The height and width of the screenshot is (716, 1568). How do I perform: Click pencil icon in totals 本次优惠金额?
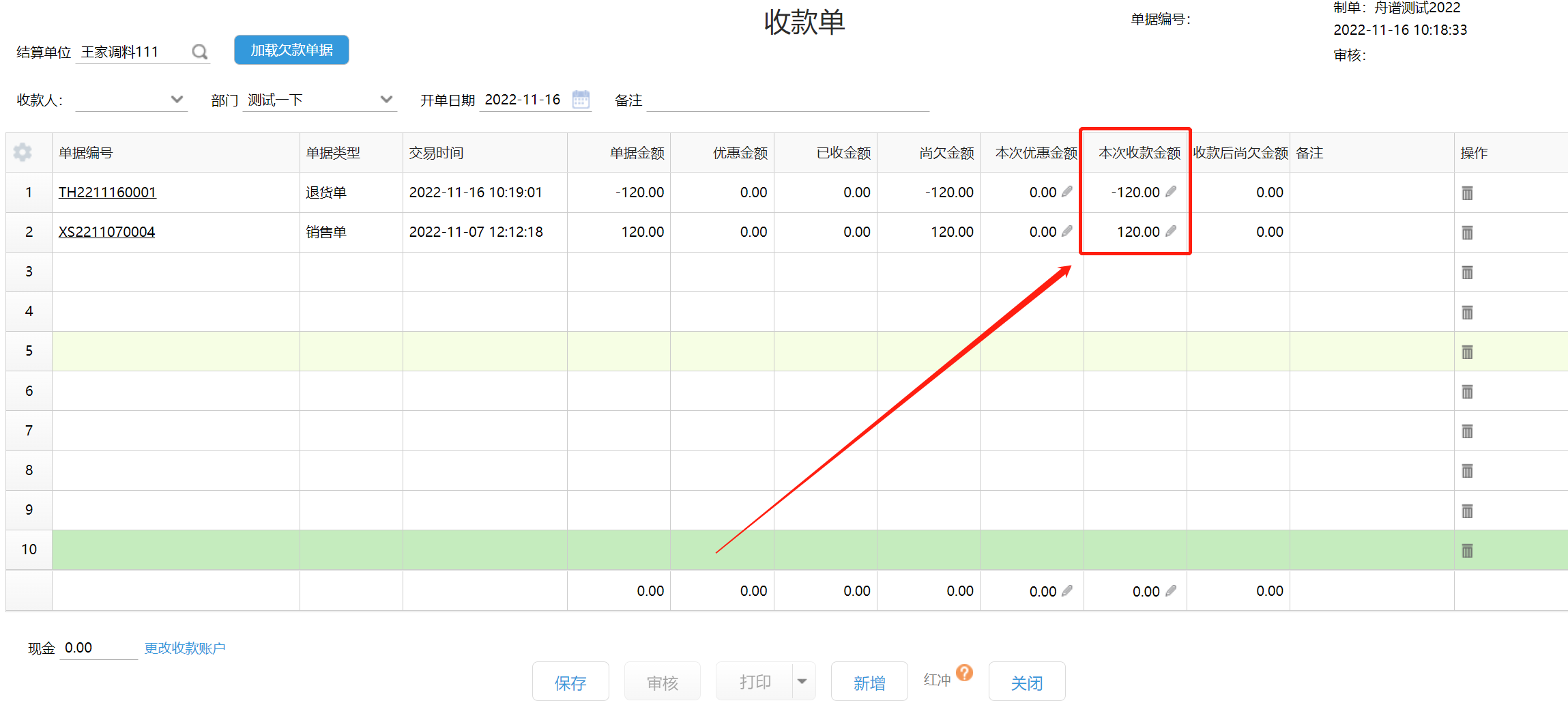point(1067,590)
